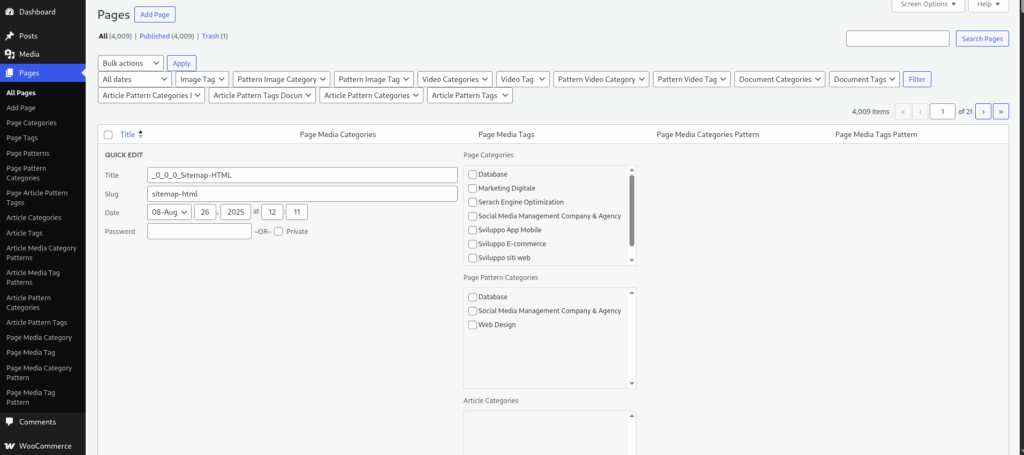The width and height of the screenshot is (1024, 455).
Task: Click the Page Categories list scrollbar
Action: click(632, 210)
